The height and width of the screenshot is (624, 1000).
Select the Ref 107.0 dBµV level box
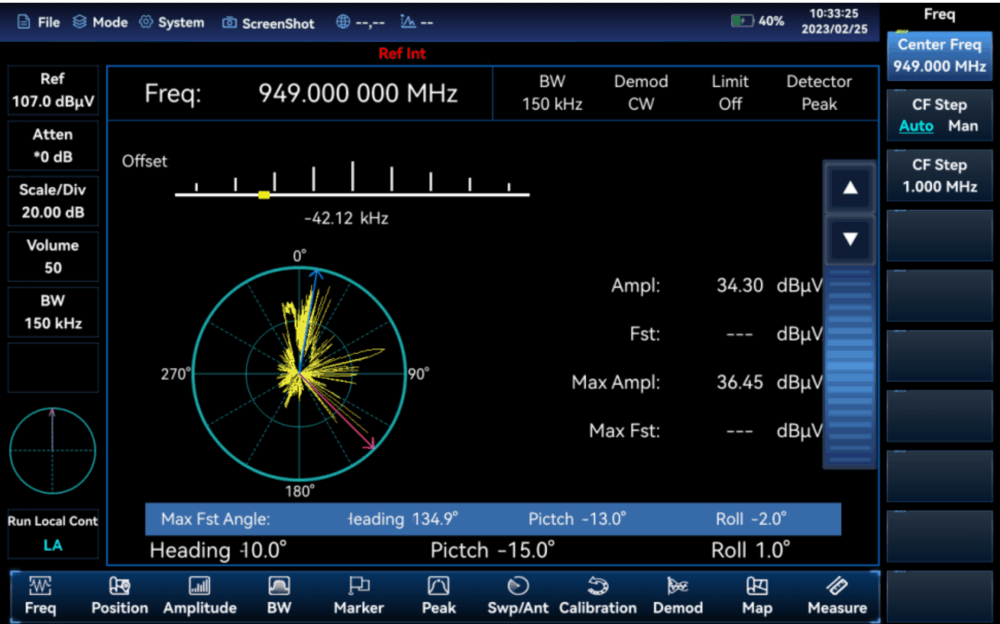coord(52,90)
